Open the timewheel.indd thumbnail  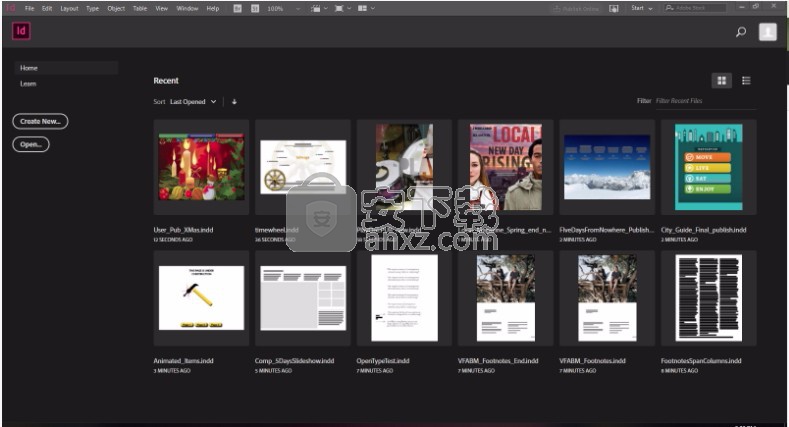(303, 167)
